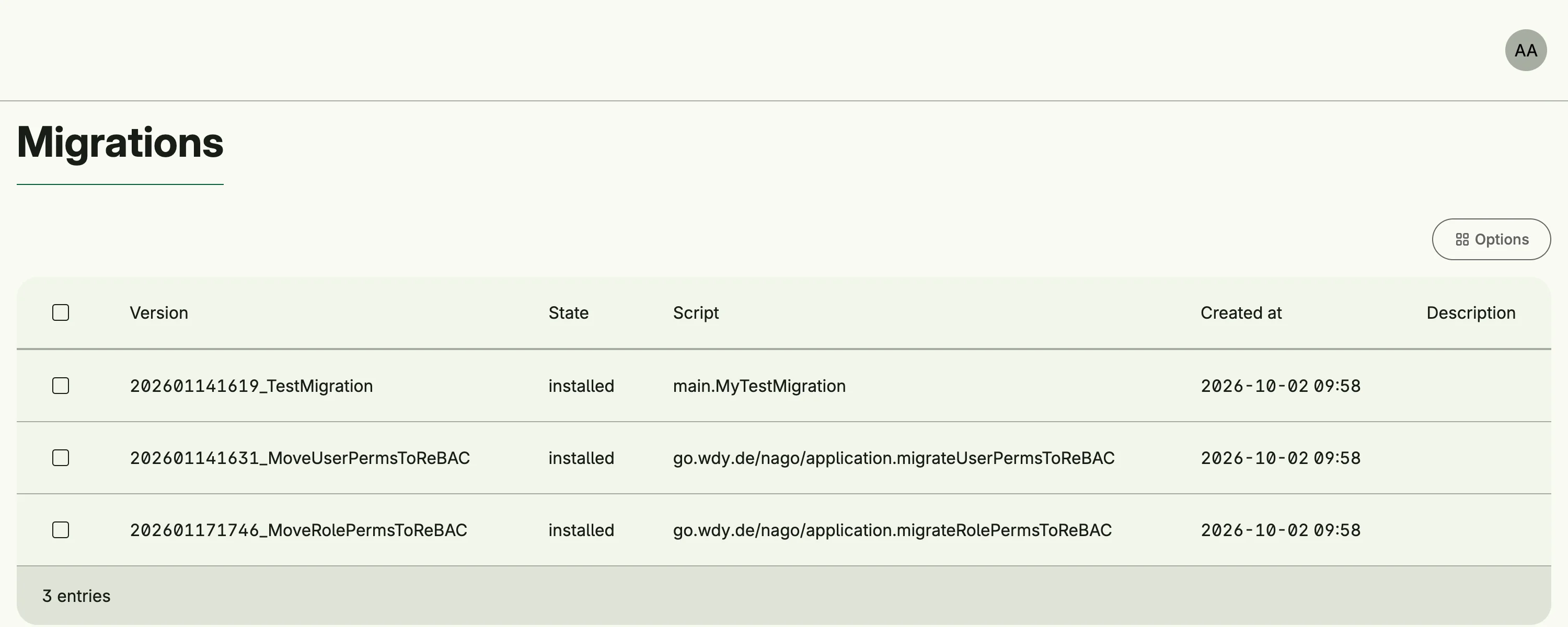
Task: Tick the MoveRolePermsToReBAC row checkbox
Action: click(x=61, y=530)
